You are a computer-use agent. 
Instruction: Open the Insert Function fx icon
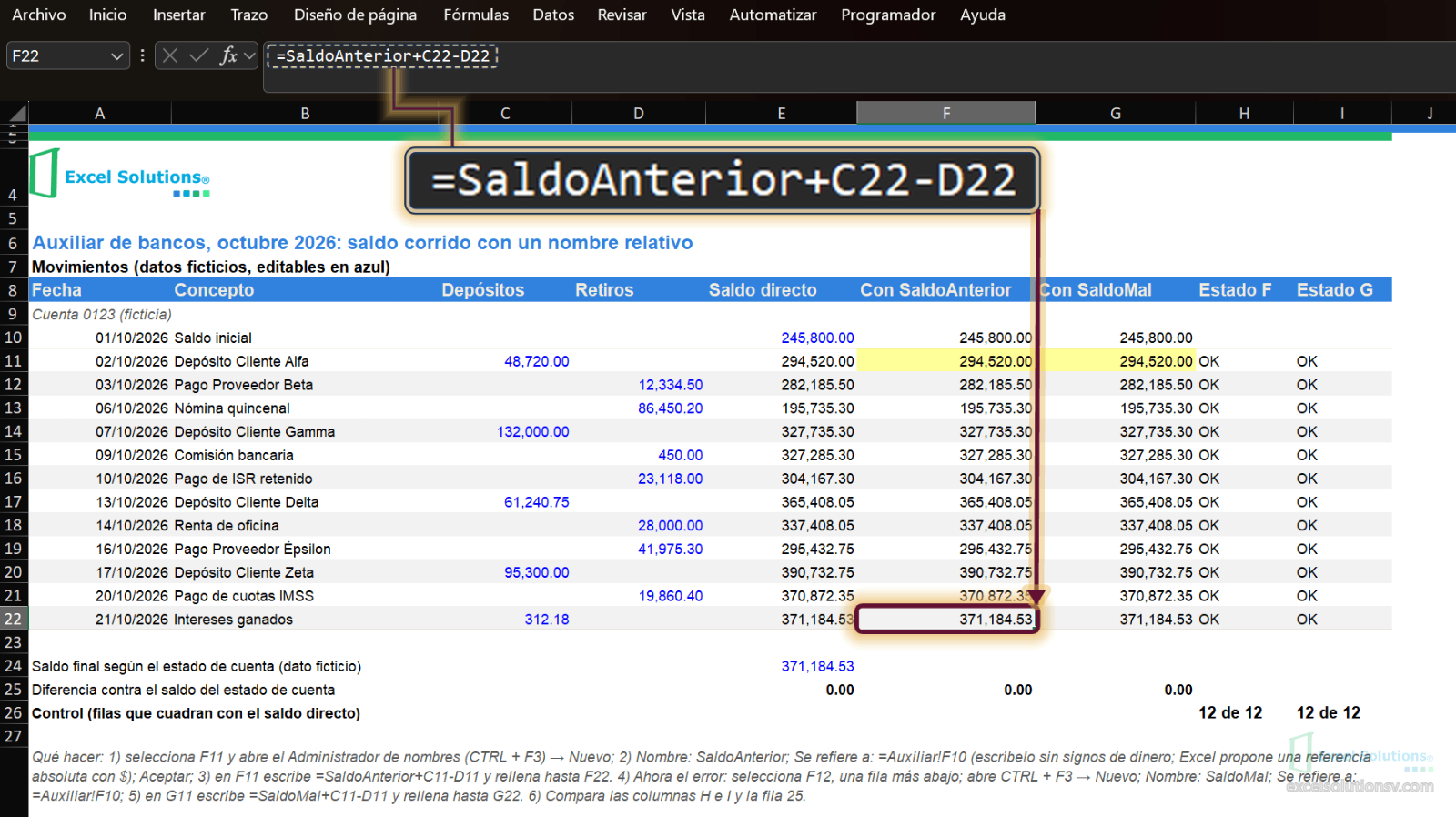click(x=228, y=56)
